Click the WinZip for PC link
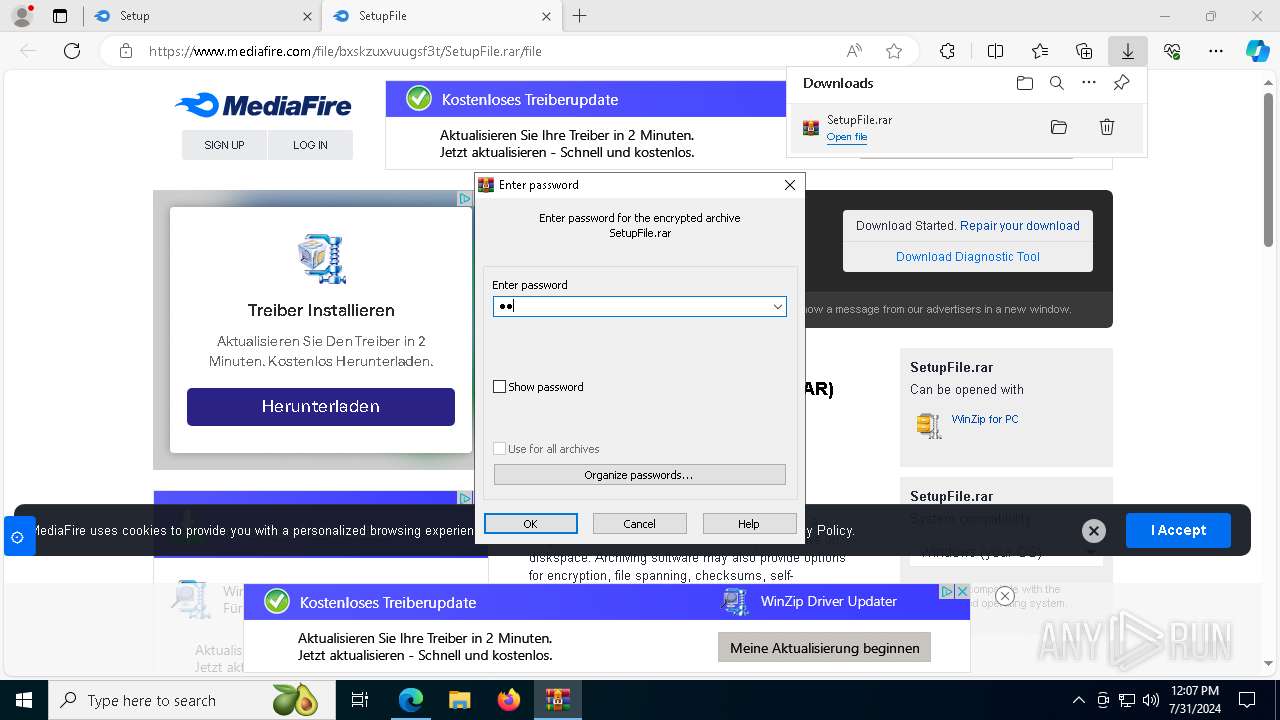This screenshot has width=1280, height=720. pyautogui.click(x=985, y=419)
